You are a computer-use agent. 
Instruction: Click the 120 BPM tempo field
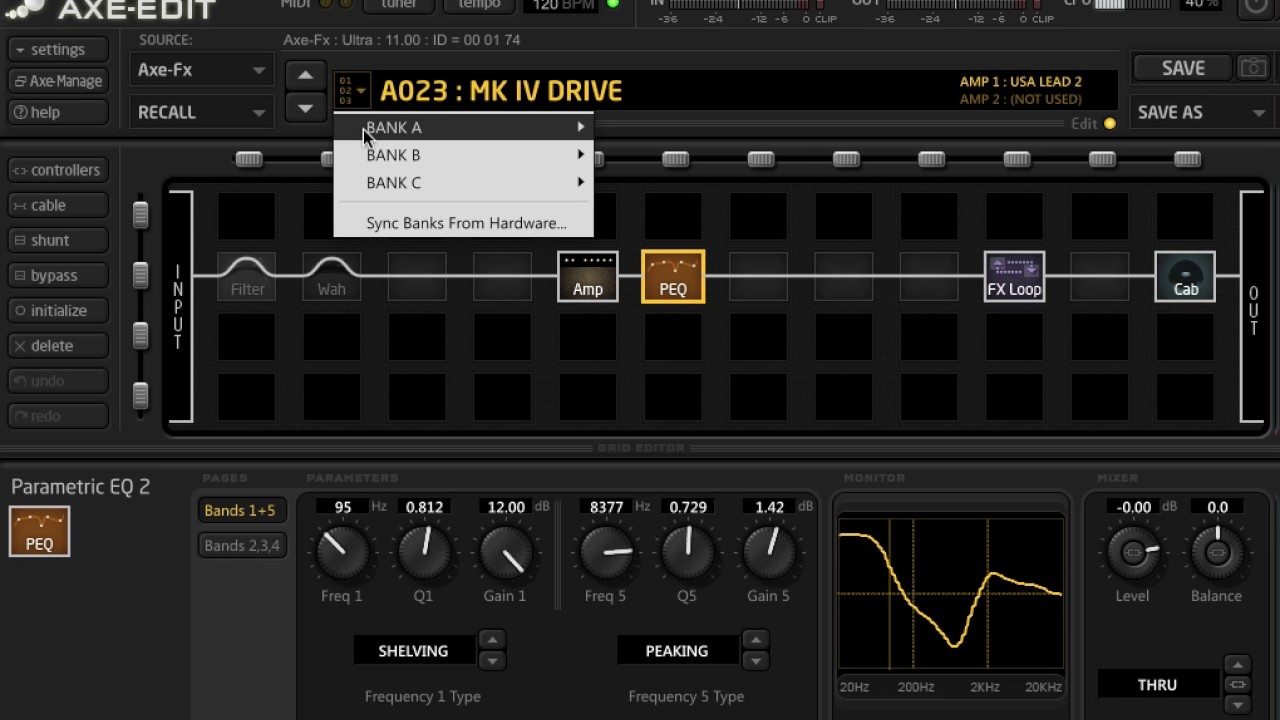point(563,6)
